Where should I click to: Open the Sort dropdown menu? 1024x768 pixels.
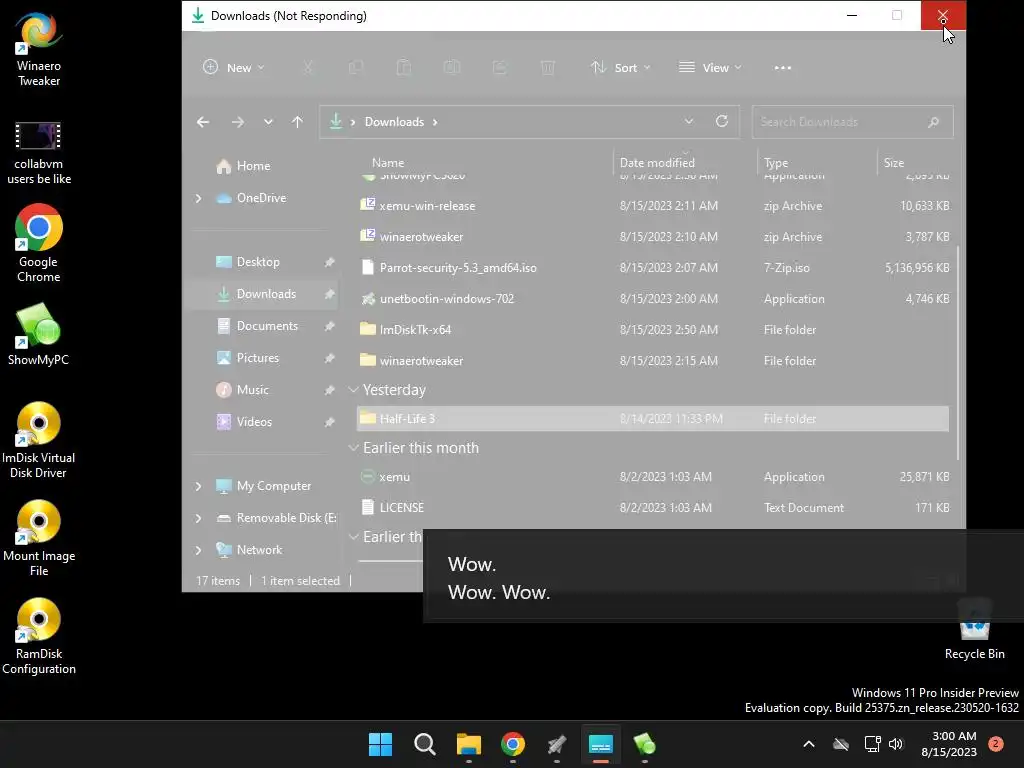(x=620, y=67)
